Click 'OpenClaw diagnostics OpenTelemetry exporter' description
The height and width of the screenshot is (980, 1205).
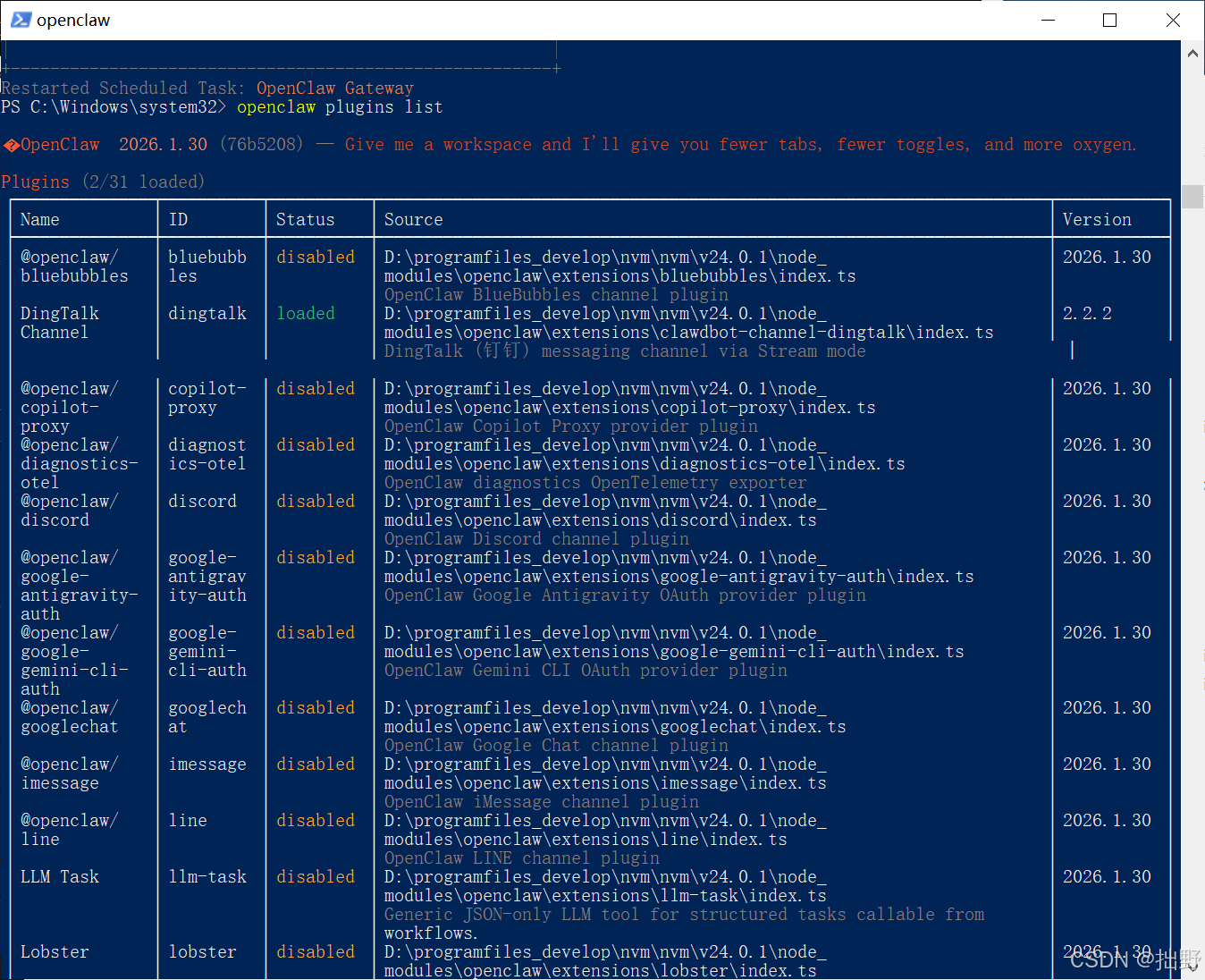pyautogui.click(x=595, y=482)
